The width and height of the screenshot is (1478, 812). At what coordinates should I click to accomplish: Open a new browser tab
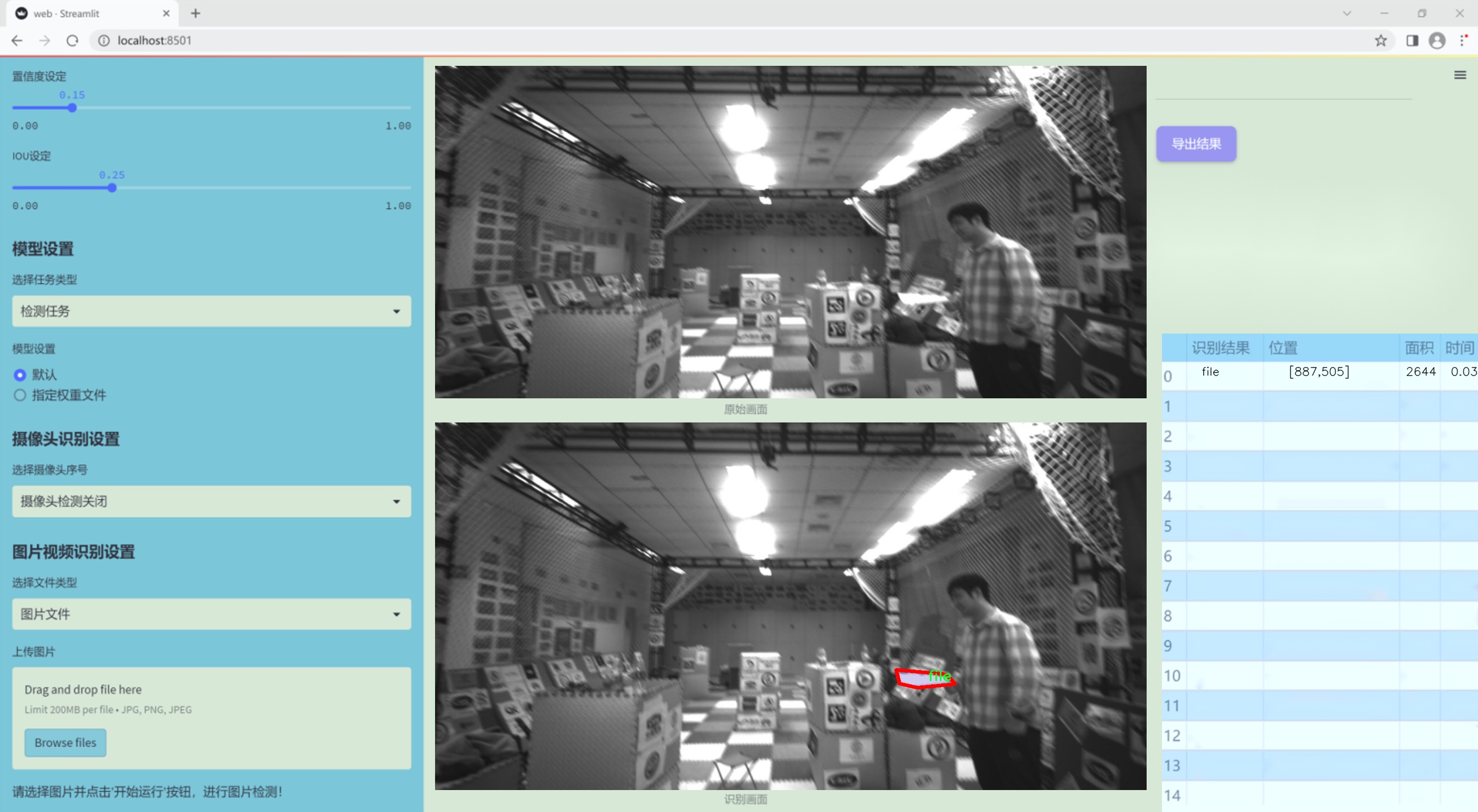coord(196,13)
